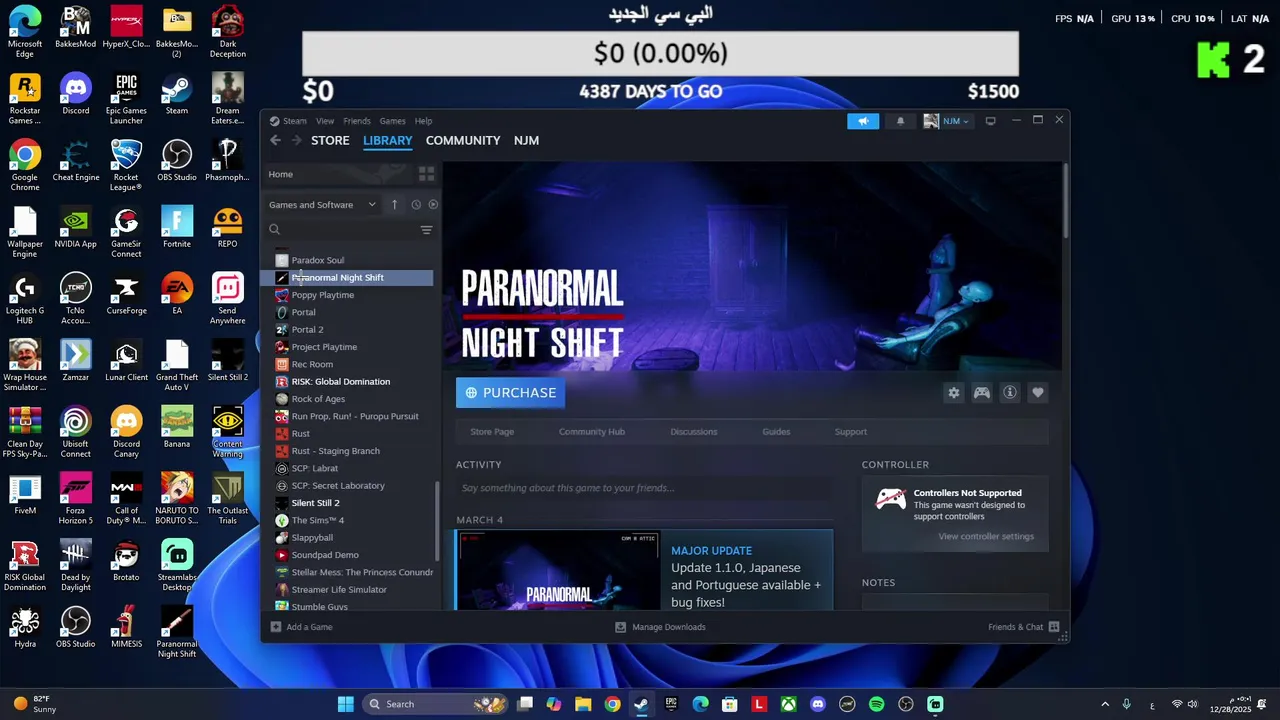Open game info icon

pyautogui.click(x=1010, y=393)
